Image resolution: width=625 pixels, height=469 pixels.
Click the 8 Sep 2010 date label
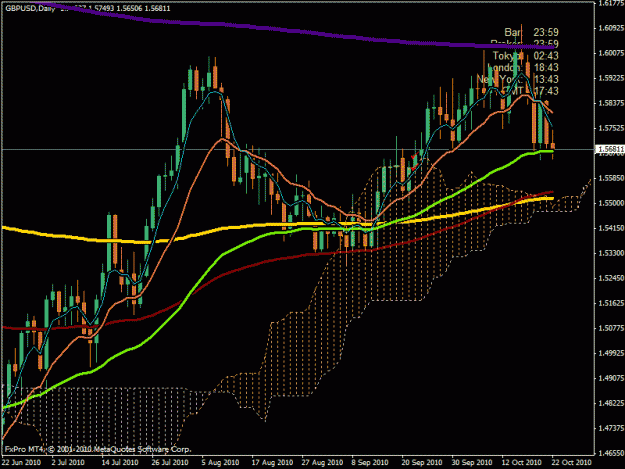[x=370, y=462]
